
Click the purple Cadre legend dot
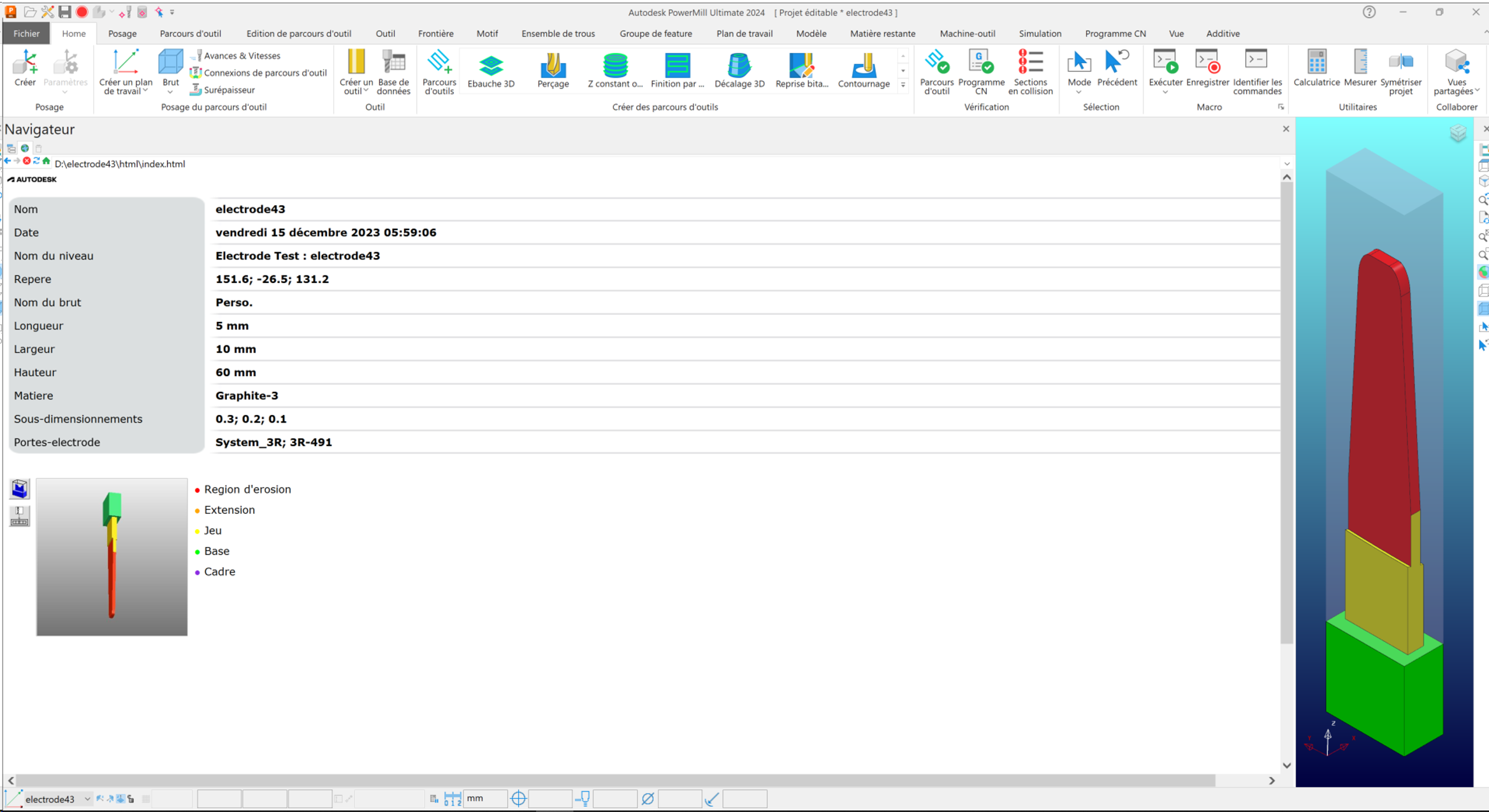click(198, 572)
